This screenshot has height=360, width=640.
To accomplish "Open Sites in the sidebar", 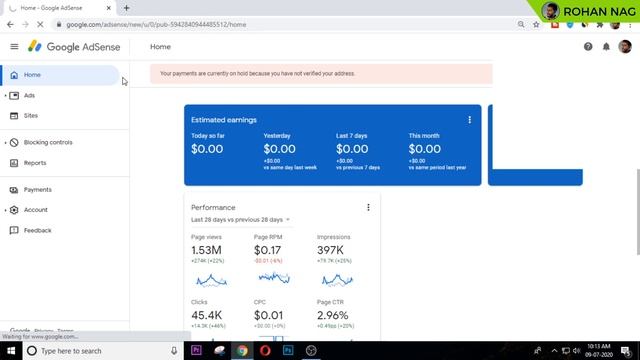I will (31, 116).
